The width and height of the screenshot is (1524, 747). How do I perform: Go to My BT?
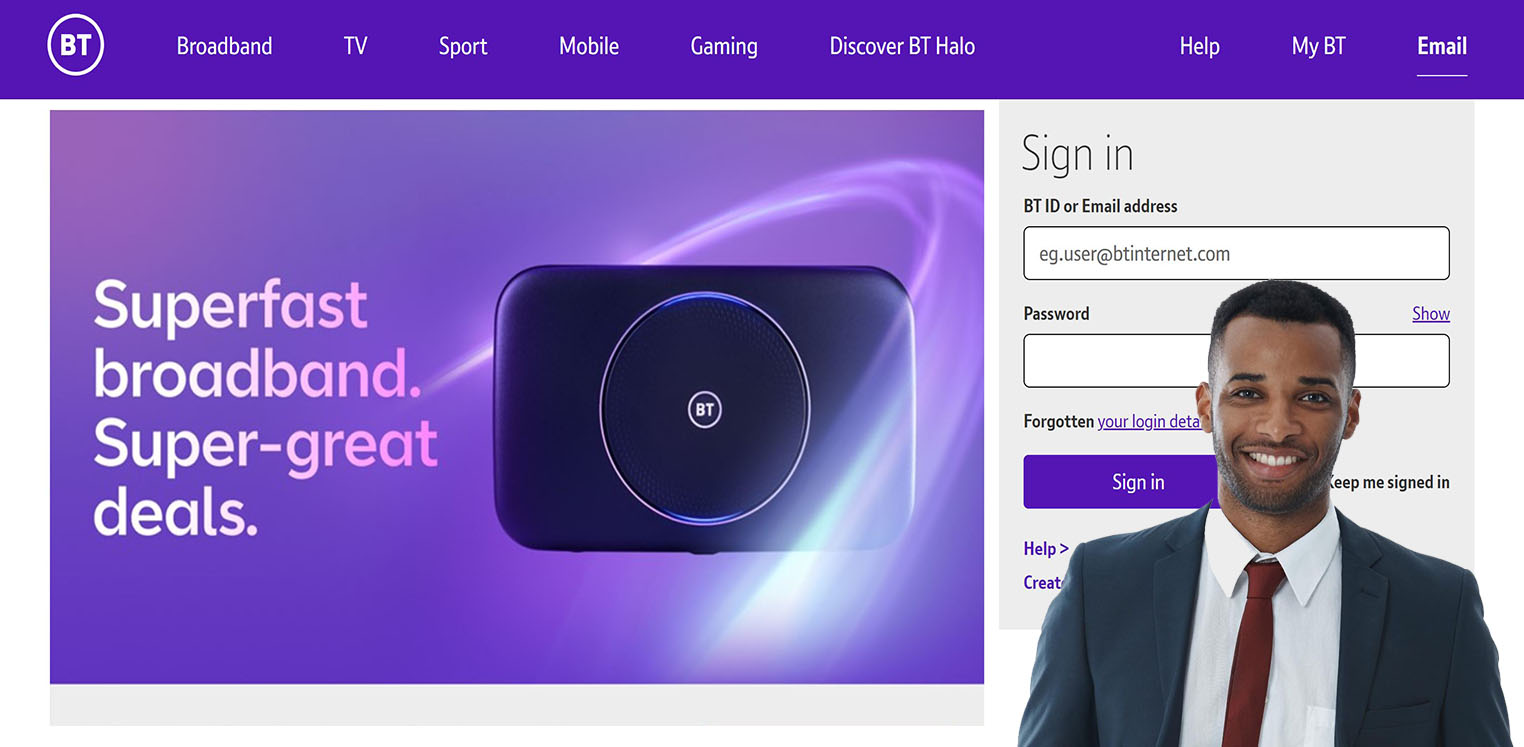[x=1318, y=46]
